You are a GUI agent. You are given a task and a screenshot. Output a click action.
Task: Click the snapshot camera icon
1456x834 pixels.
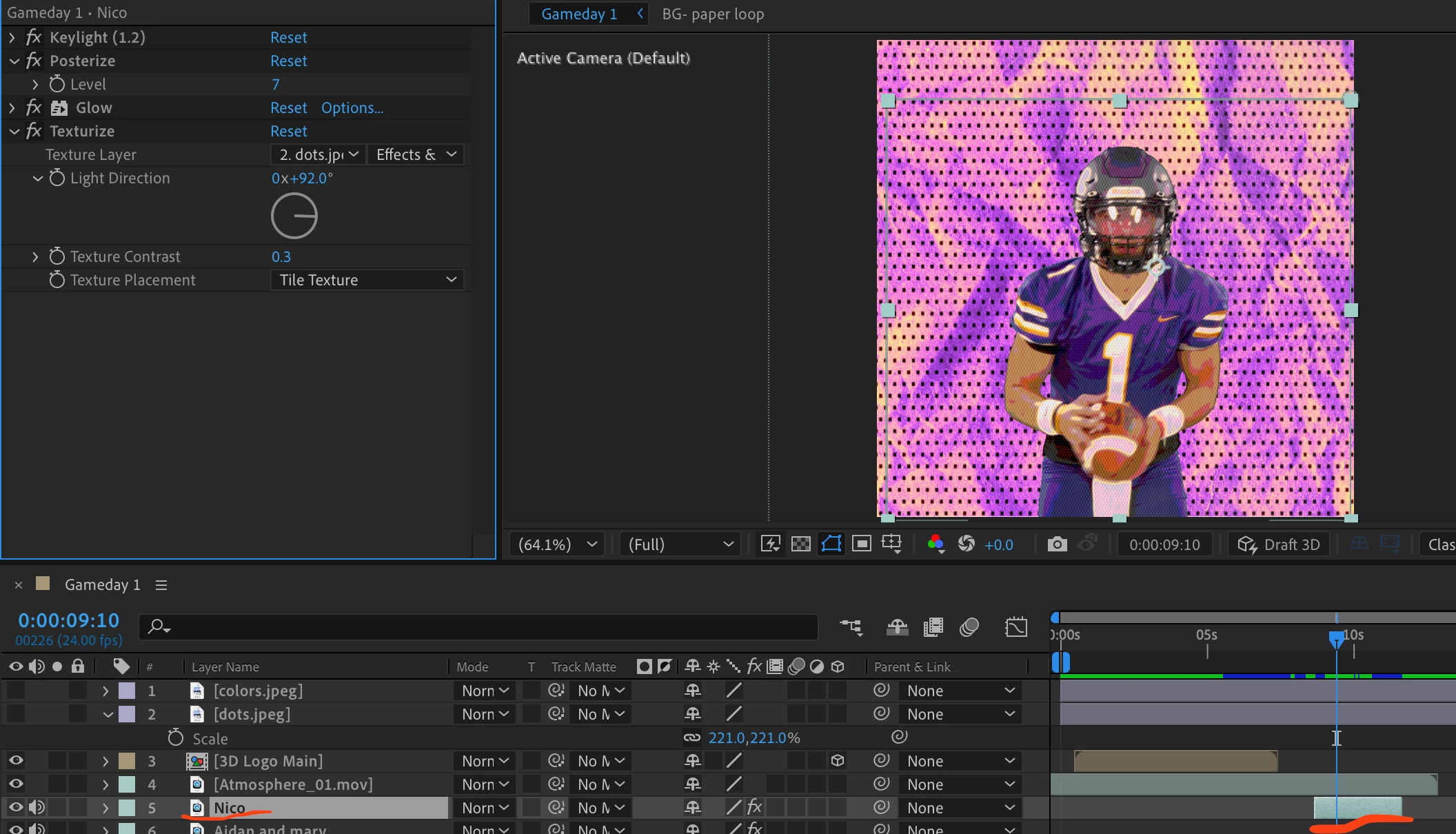point(1057,545)
